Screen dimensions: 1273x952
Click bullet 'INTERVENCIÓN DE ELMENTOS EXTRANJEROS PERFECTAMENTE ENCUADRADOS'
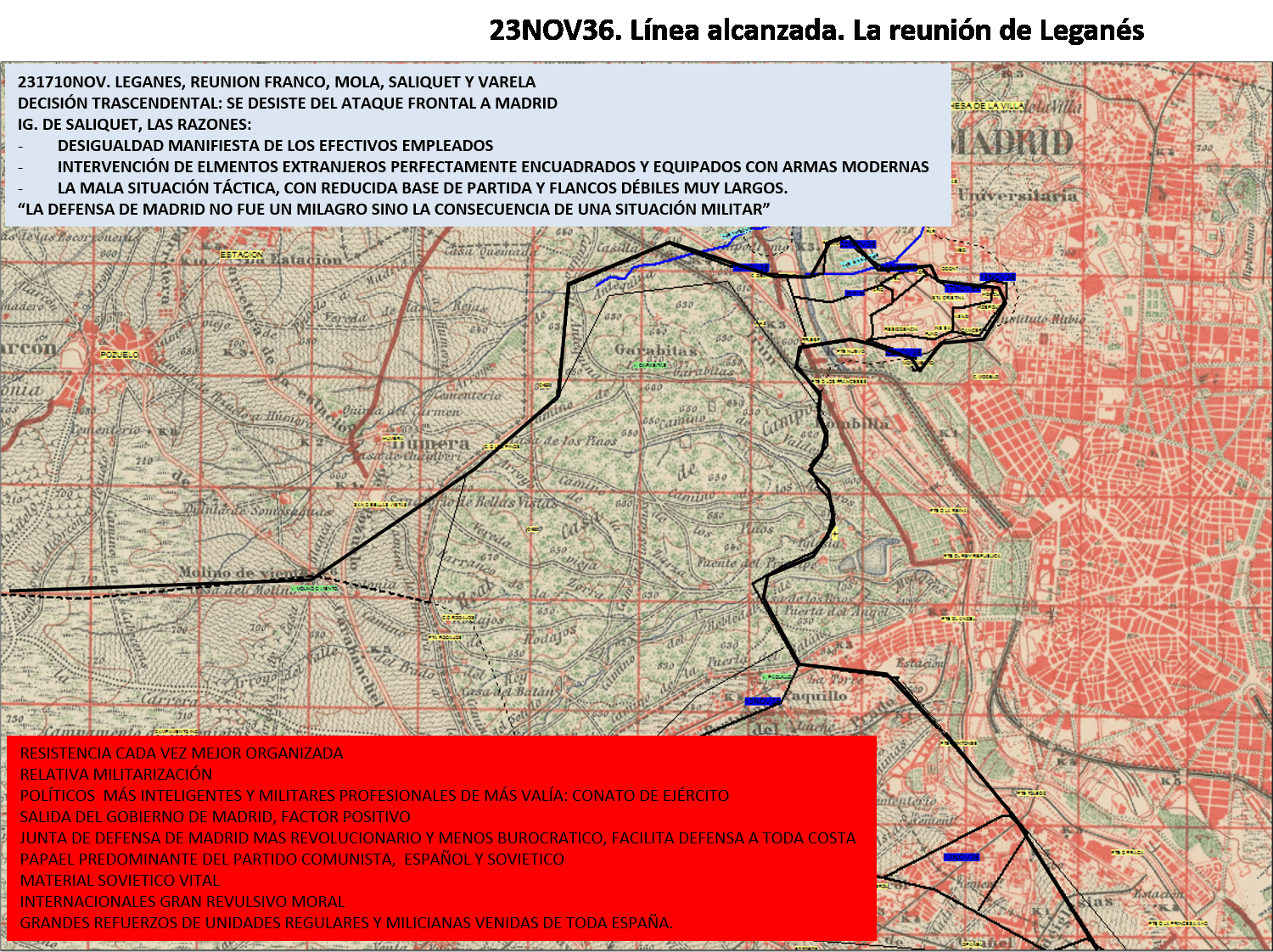493,167
